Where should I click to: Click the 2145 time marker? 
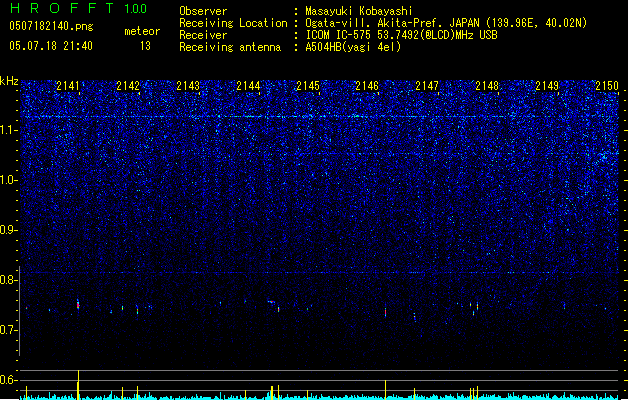pyautogui.click(x=308, y=86)
